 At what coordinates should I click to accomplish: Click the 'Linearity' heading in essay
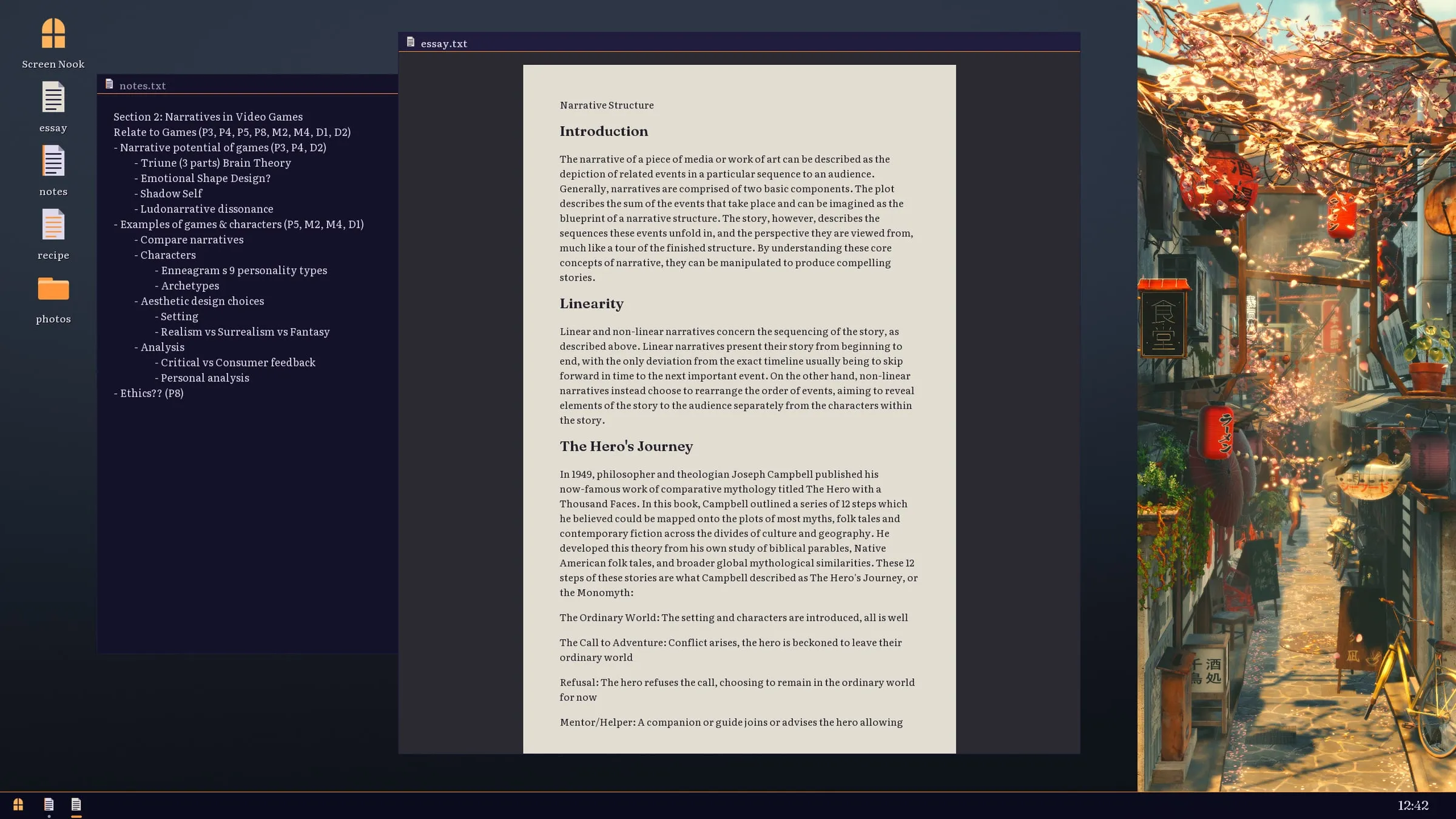click(x=591, y=303)
